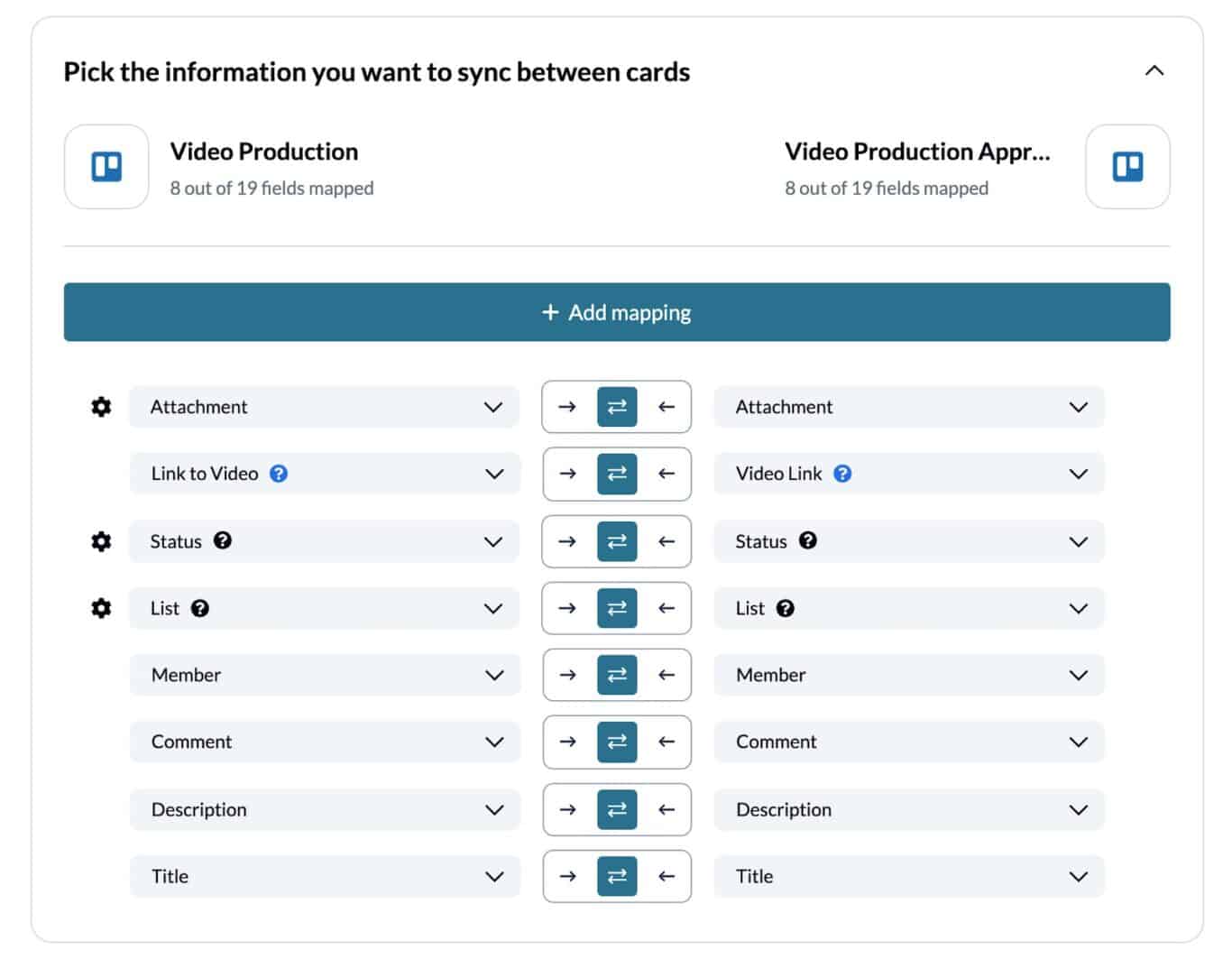The image size is (1232, 959).
Task: Click the Video Production Appr... Trello icon
Action: [x=1127, y=167]
